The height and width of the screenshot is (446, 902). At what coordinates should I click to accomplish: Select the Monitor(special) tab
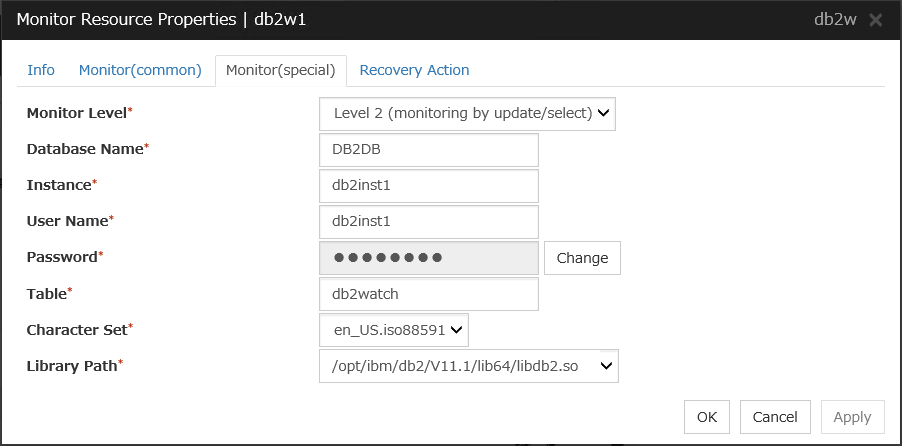tap(281, 71)
